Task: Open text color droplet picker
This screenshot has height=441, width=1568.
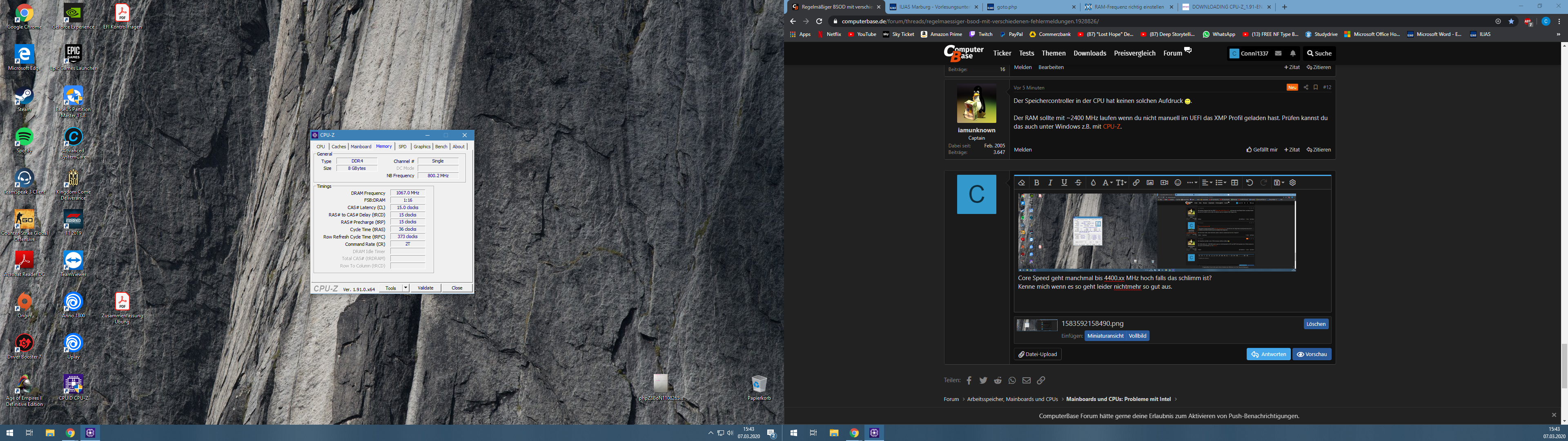Action: 1093,183
